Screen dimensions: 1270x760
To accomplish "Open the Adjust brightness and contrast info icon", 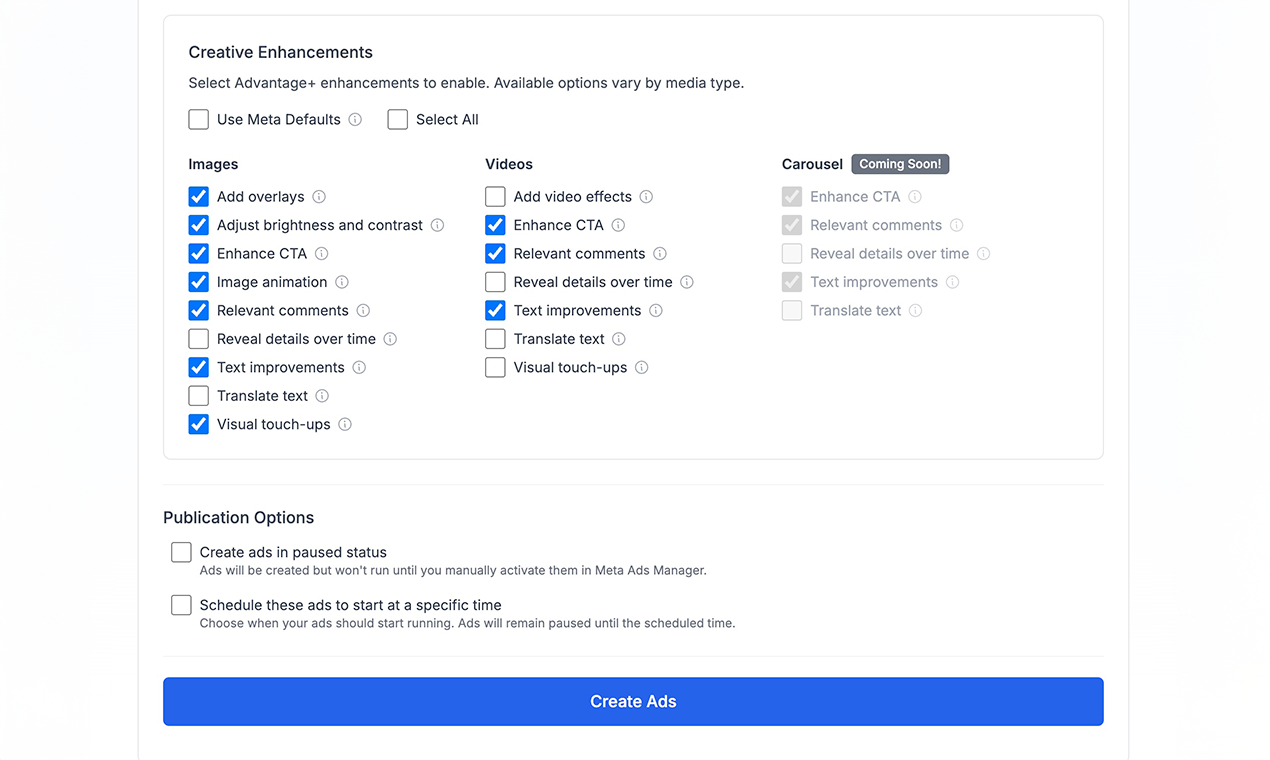I will click(437, 225).
